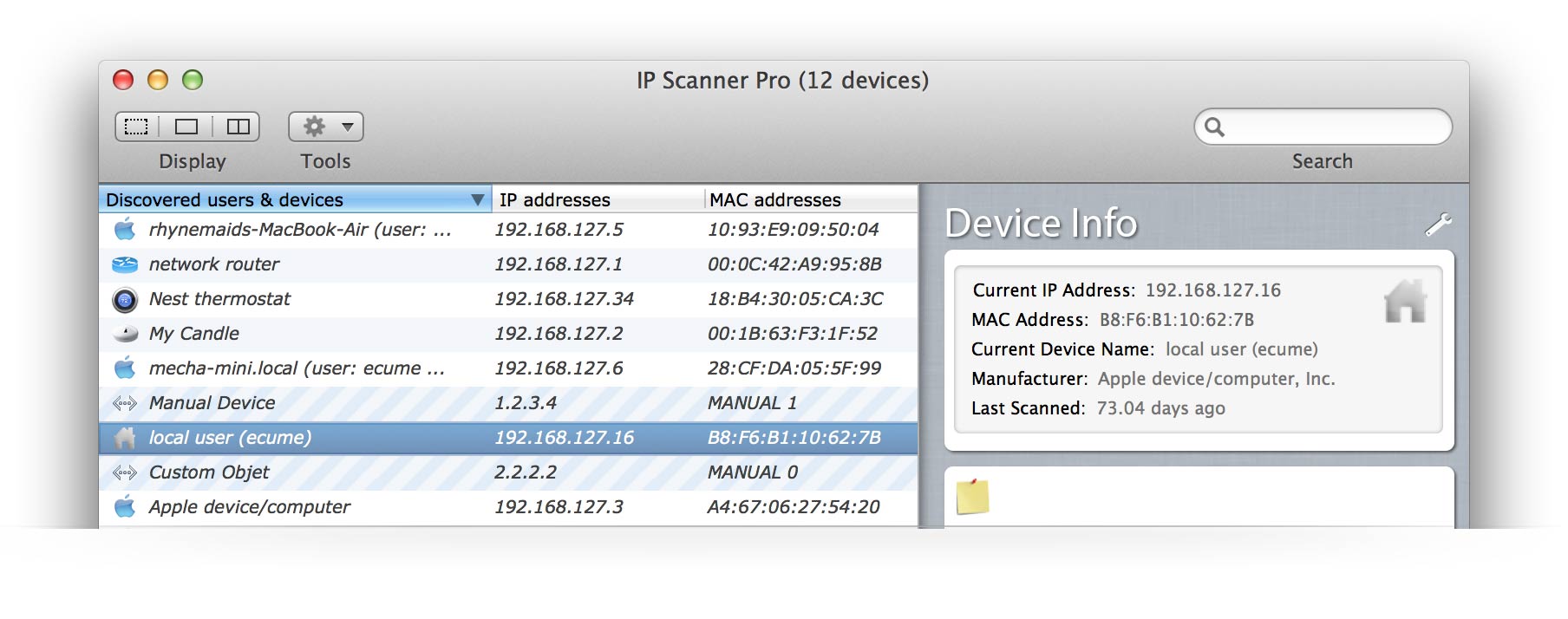Click the sort triangle in devices header

[x=477, y=200]
